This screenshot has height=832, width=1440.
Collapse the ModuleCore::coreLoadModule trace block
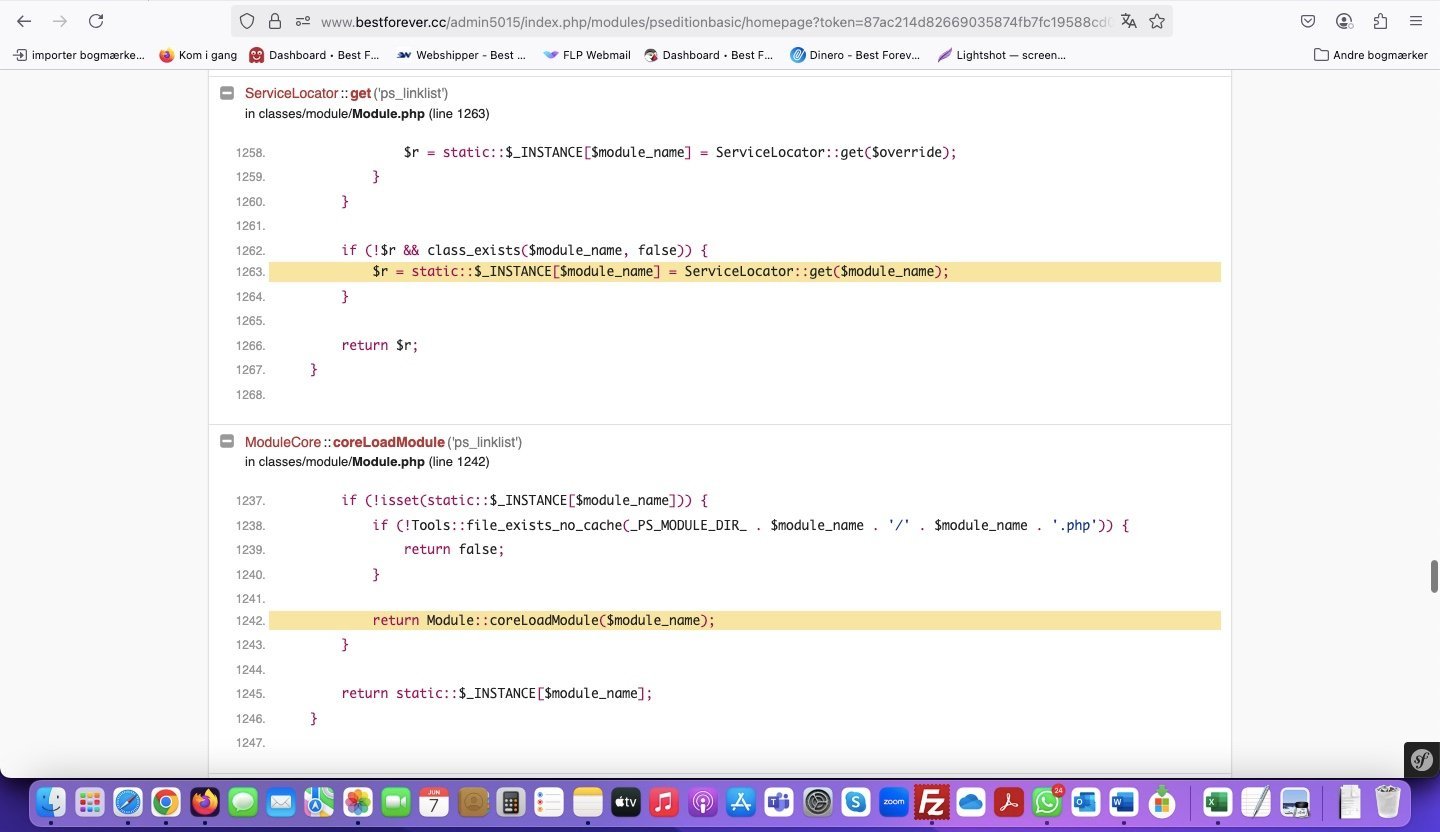[227, 442]
